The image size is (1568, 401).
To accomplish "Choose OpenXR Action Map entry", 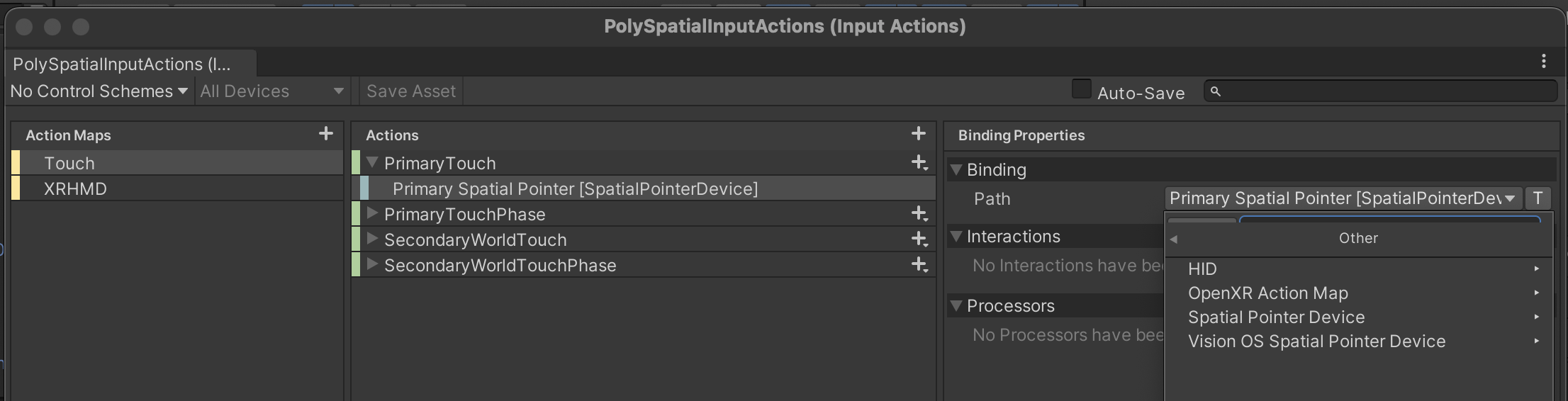I will (1267, 293).
